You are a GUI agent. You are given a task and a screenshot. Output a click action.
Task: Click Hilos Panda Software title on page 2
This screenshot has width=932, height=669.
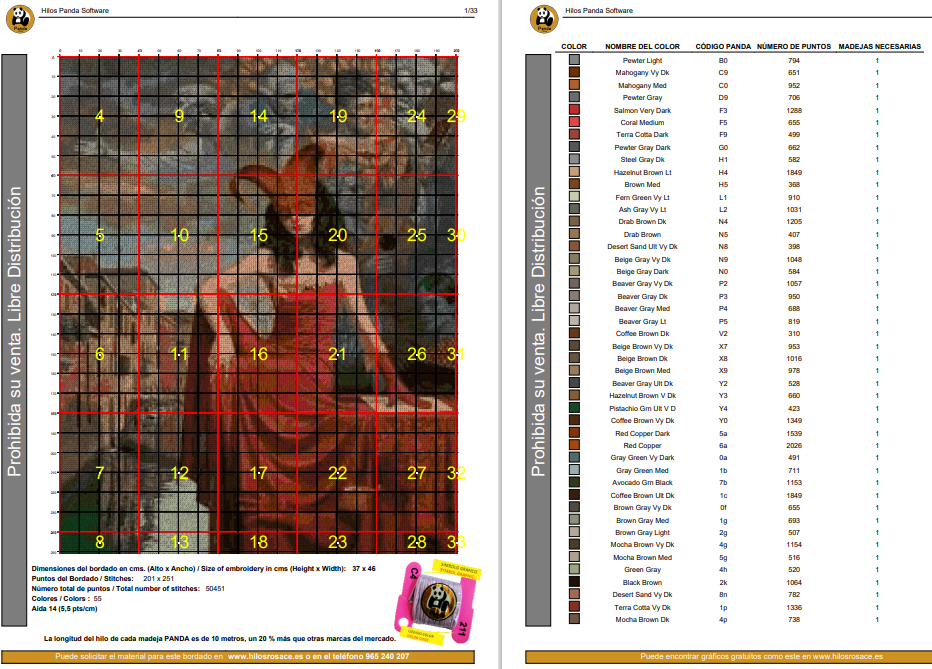599,11
